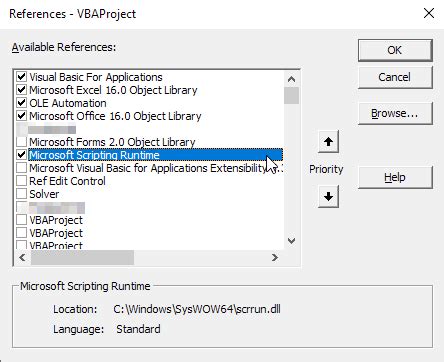Open Browse... to locate a reference file
The width and height of the screenshot is (444, 362).
coord(395,114)
